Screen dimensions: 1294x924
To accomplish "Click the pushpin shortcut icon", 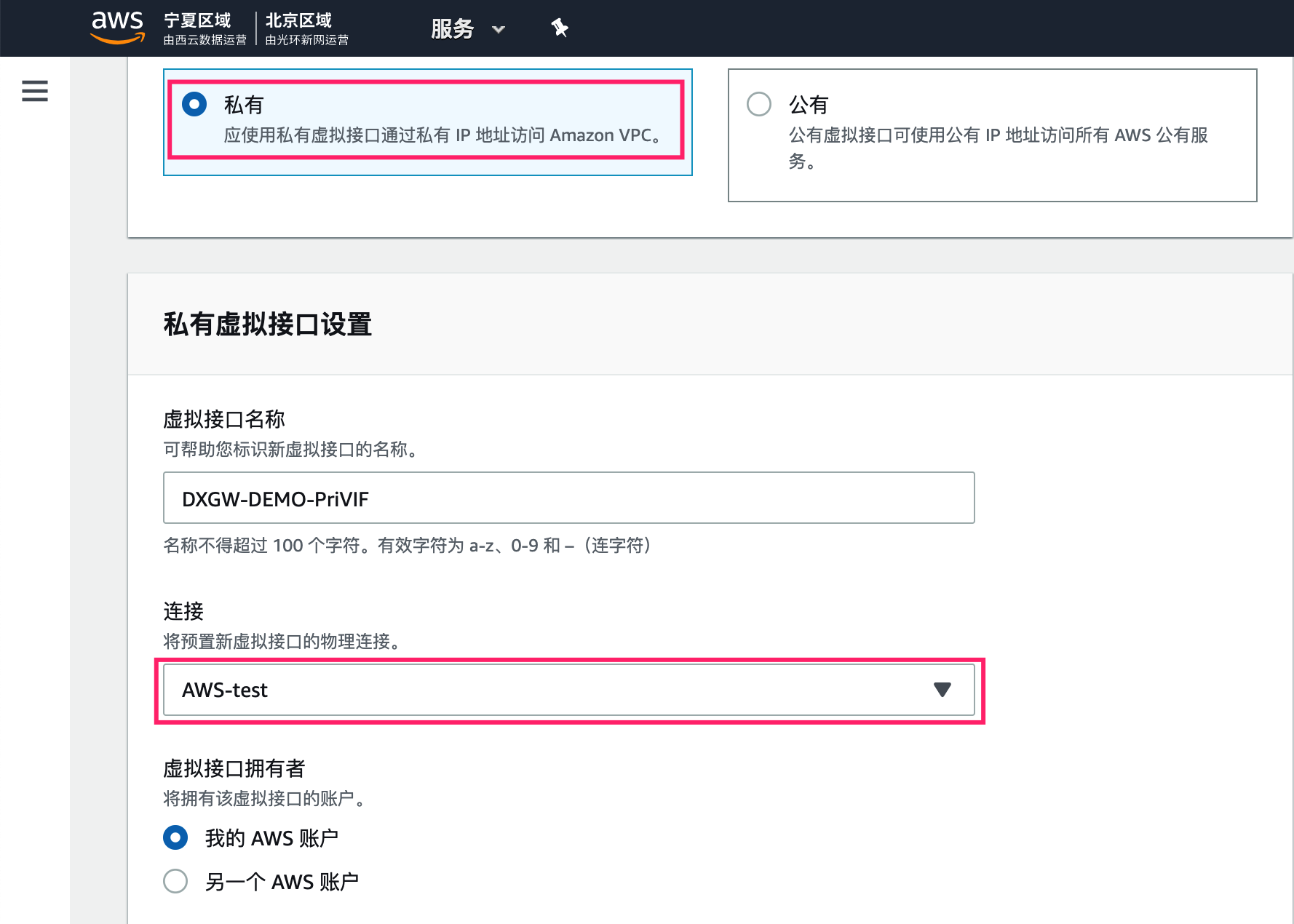I will click(559, 28).
